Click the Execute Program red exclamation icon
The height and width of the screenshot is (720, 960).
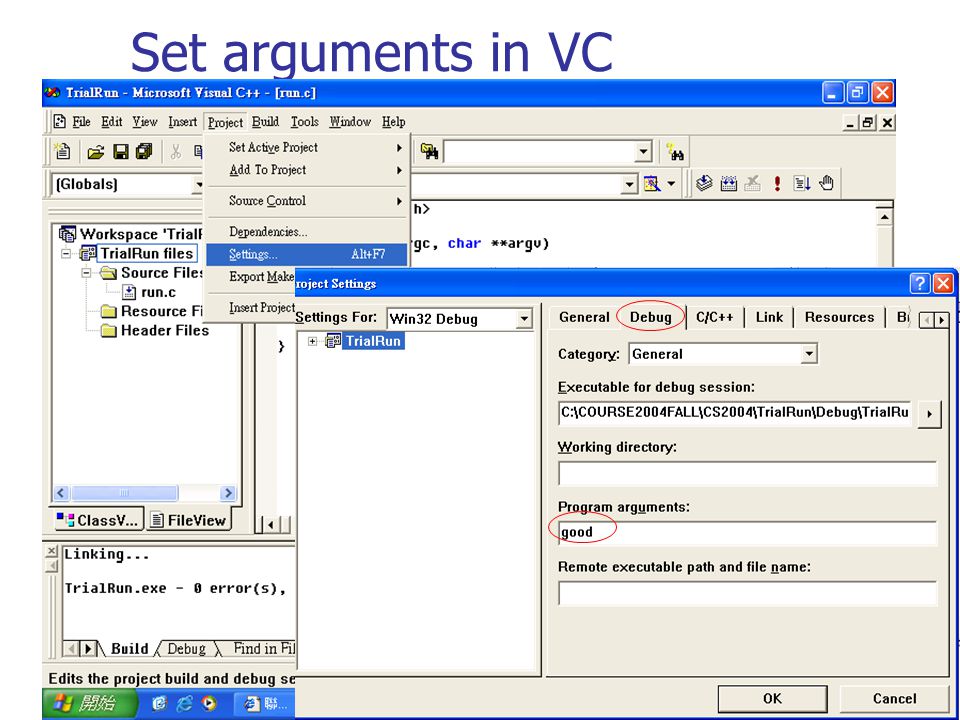coord(777,183)
